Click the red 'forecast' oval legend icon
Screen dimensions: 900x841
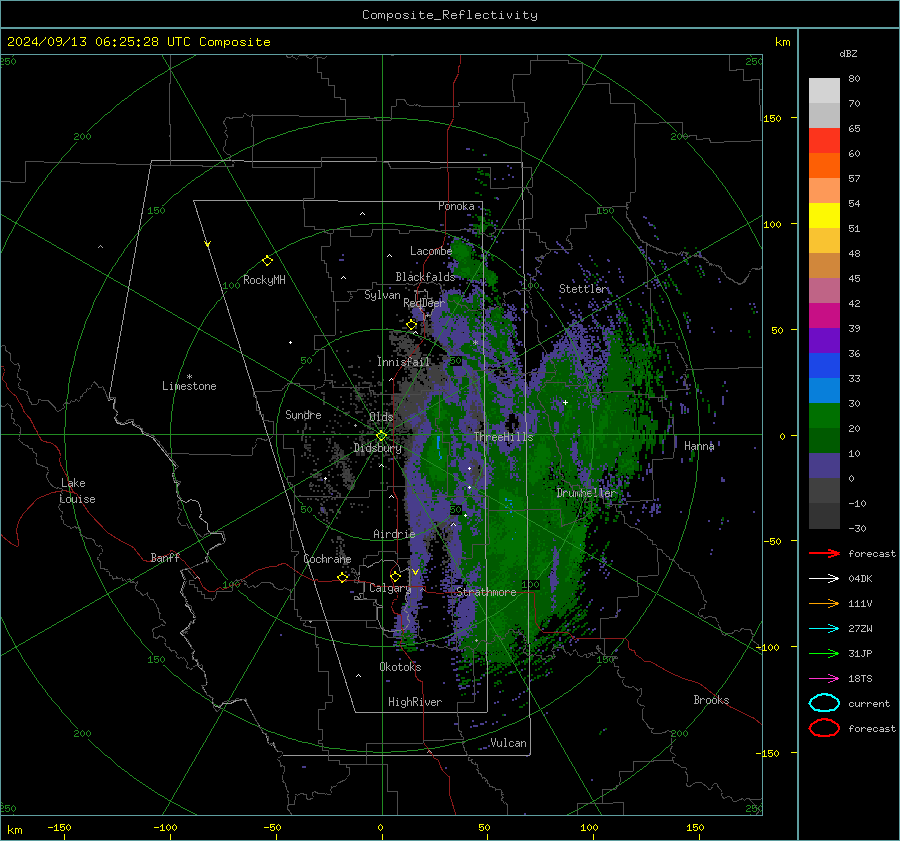(x=824, y=728)
